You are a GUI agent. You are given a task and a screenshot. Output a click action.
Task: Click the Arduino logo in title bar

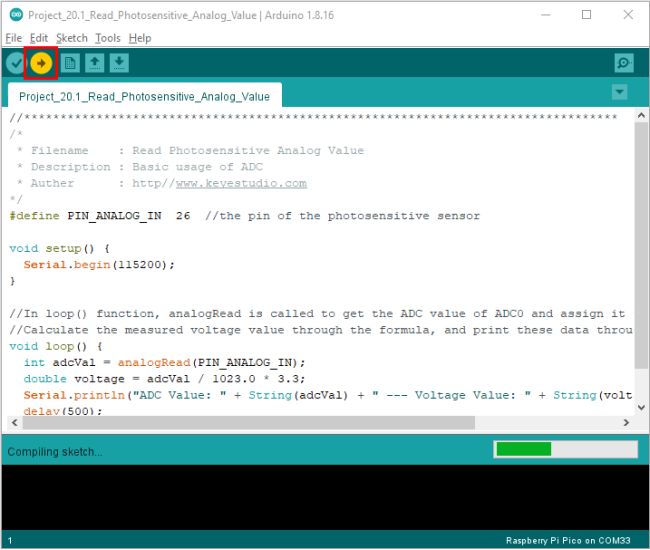[x=16, y=15]
